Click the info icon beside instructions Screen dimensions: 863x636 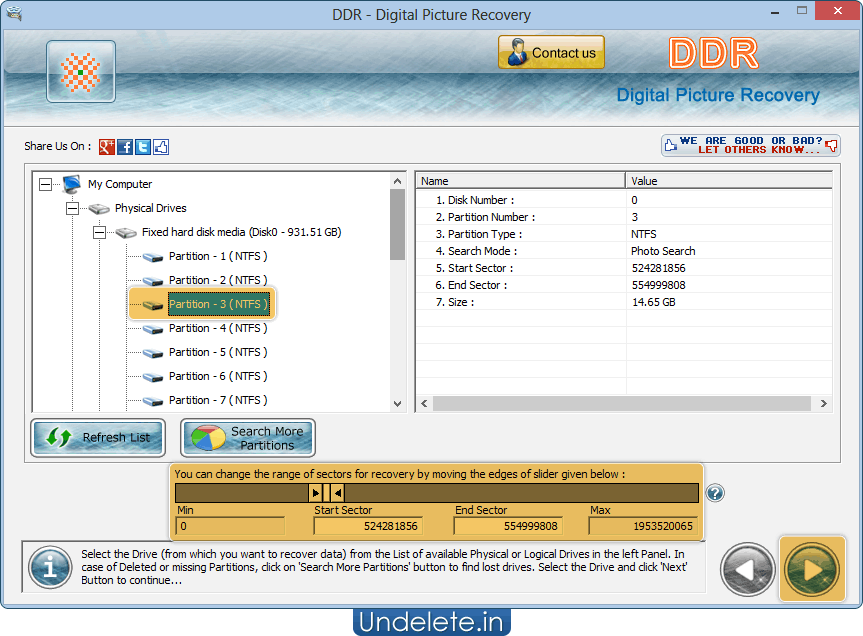click(50, 567)
